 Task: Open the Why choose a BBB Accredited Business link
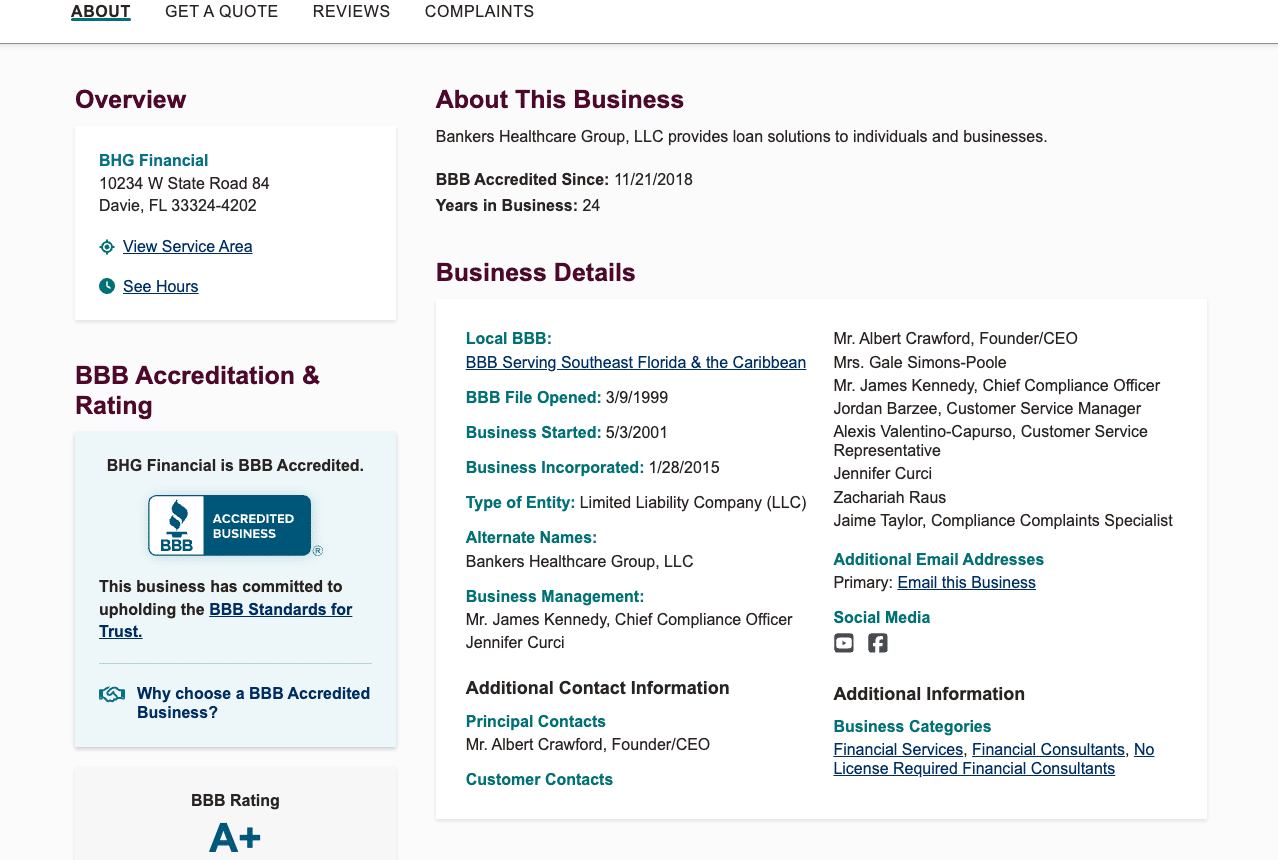(253, 702)
